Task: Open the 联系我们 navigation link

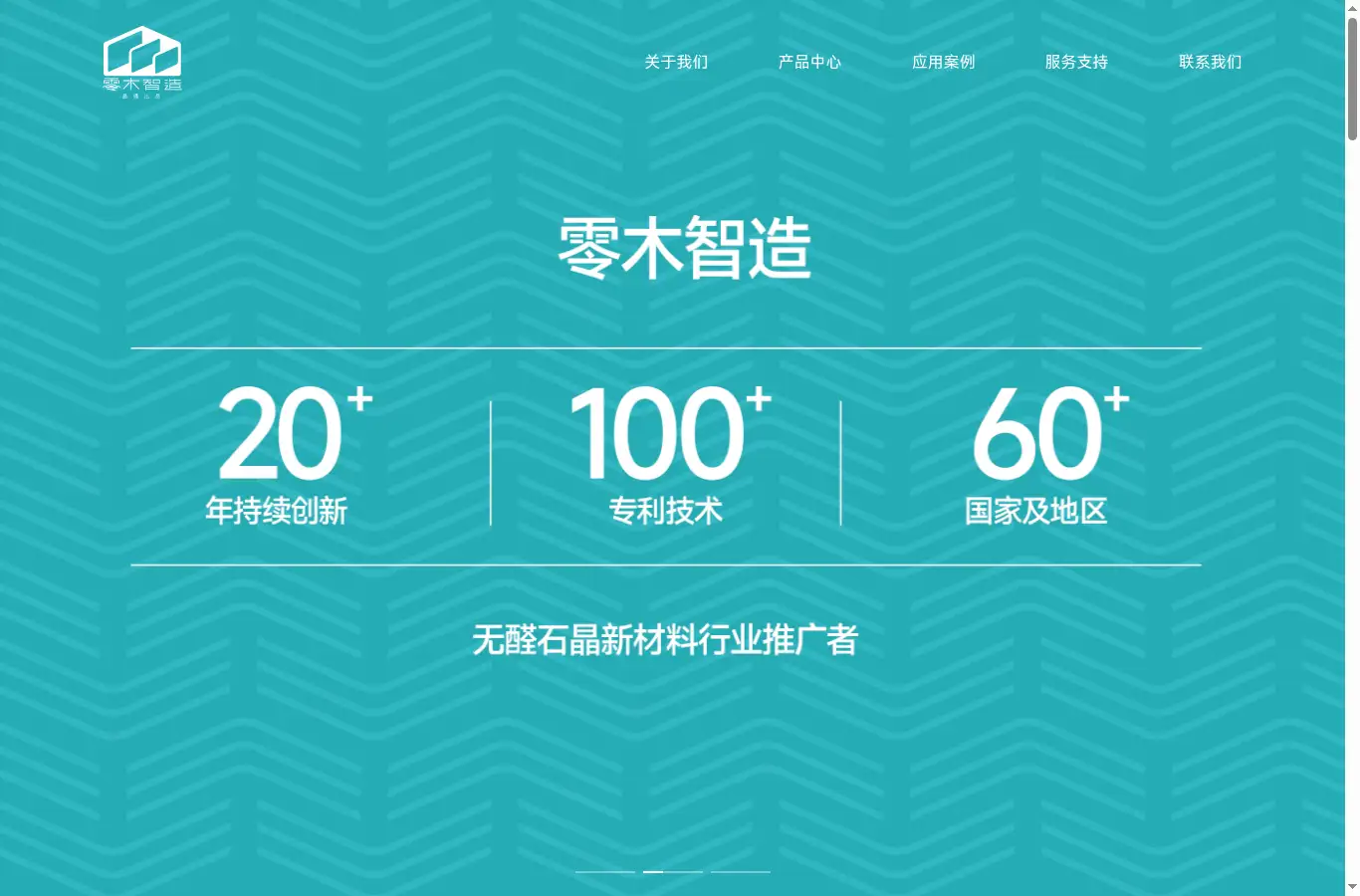Action: pos(1210,62)
